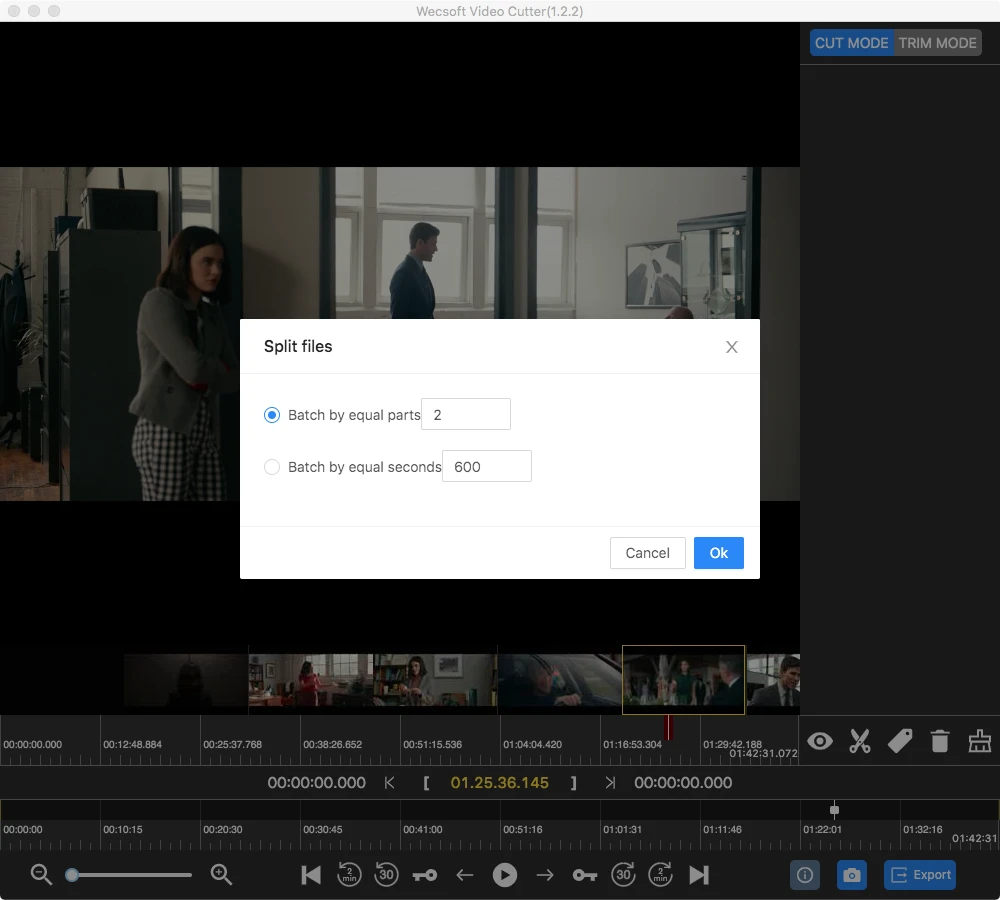This screenshot has height=900, width=1000.
Task: Zoom out the timeline with magnifier minus
Action: (x=41, y=874)
